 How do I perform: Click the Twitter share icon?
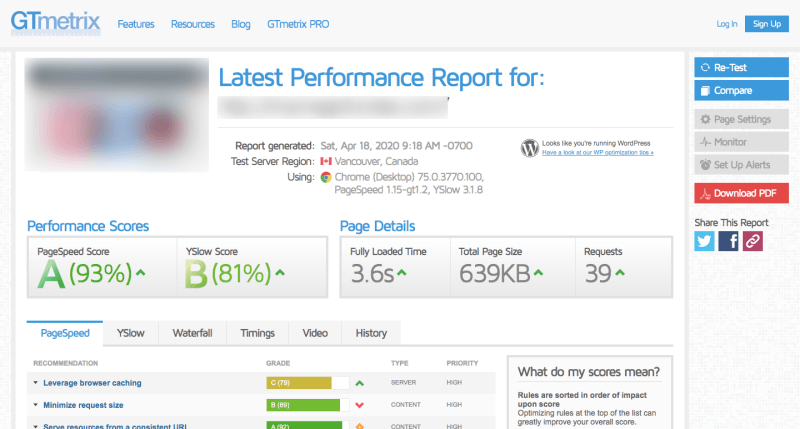pyautogui.click(x=704, y=241)
